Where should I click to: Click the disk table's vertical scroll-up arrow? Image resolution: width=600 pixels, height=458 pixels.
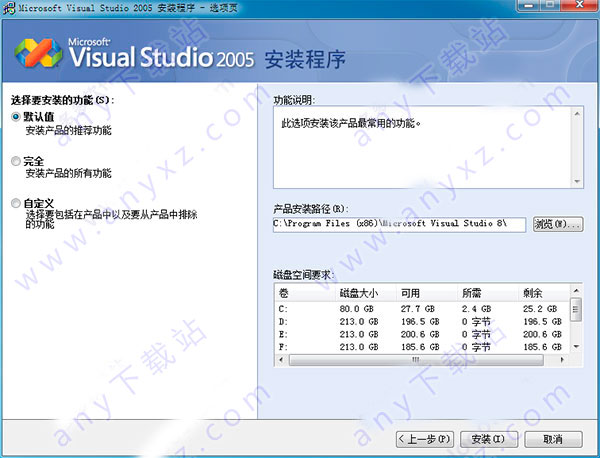point(576,291)
